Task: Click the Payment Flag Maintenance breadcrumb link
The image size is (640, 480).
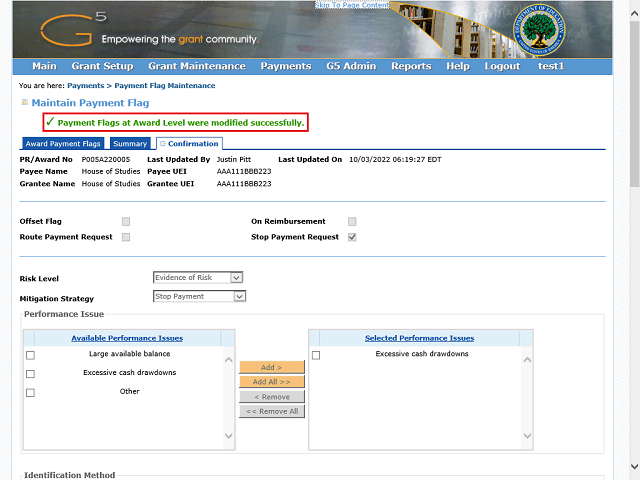Action: (165, 86)
